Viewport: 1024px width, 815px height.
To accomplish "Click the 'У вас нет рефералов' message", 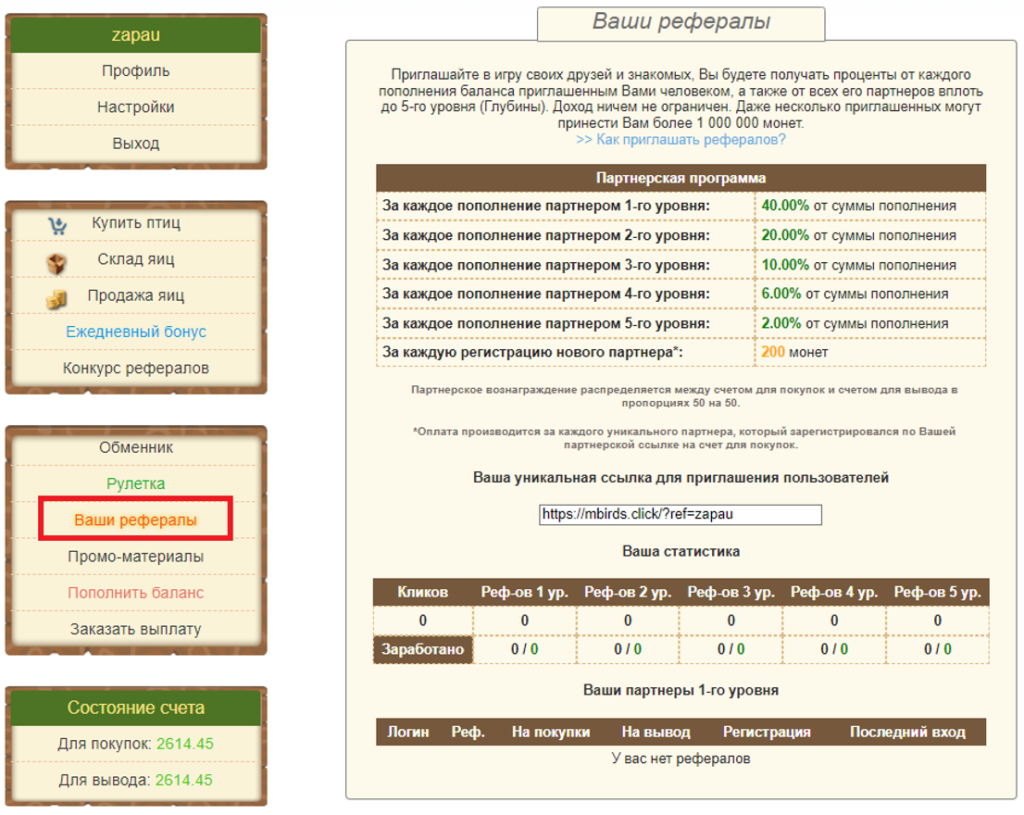I will point(680,759).
